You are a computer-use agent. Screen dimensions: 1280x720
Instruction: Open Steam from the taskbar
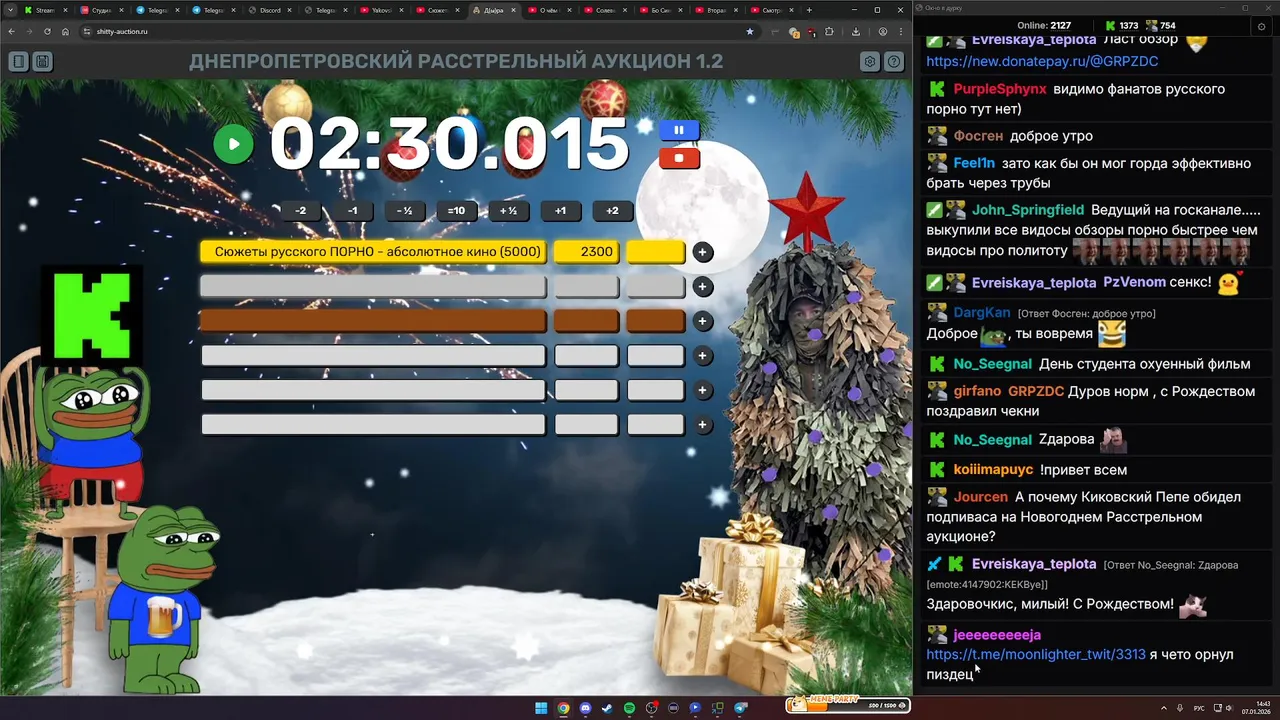(x=607, y=707)
